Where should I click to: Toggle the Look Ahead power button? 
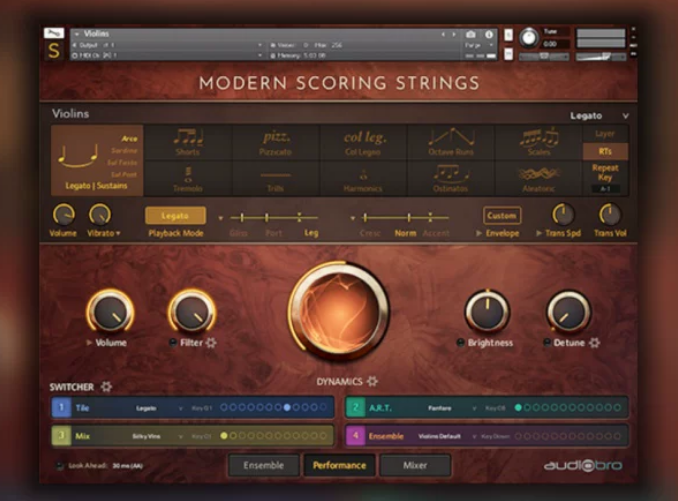59,466
